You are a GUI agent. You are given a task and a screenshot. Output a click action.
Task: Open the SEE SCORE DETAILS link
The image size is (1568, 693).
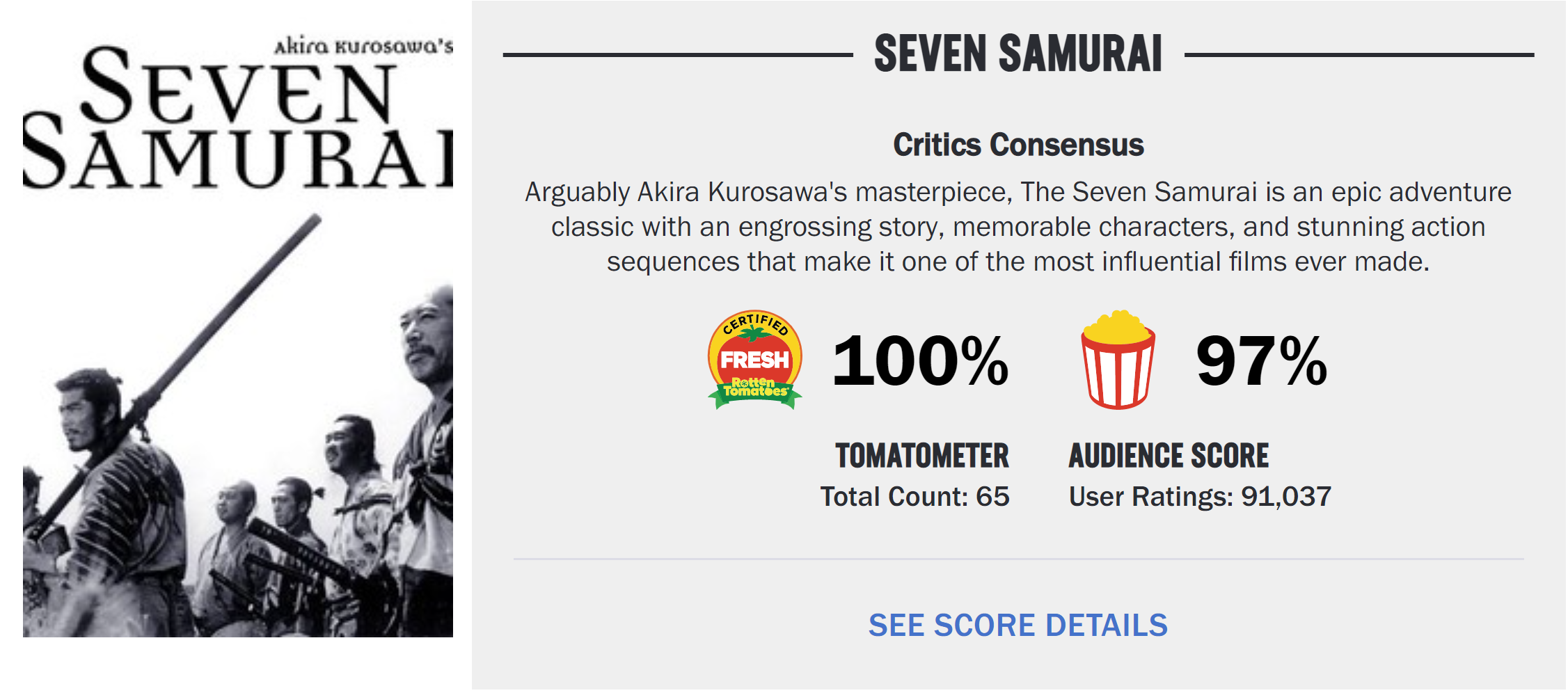tap(1017, 626)
